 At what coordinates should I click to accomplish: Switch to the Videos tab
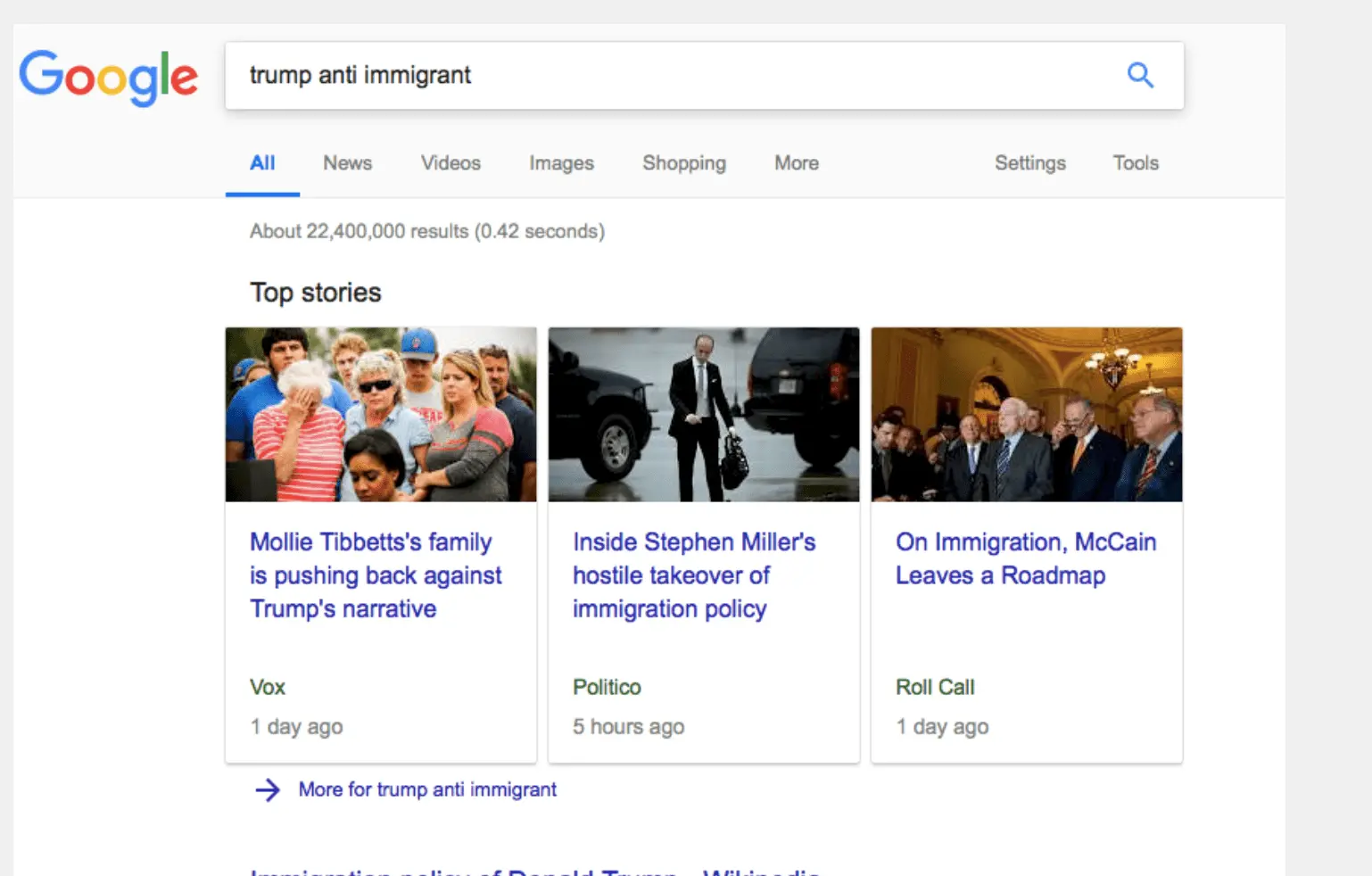point(450,163)
